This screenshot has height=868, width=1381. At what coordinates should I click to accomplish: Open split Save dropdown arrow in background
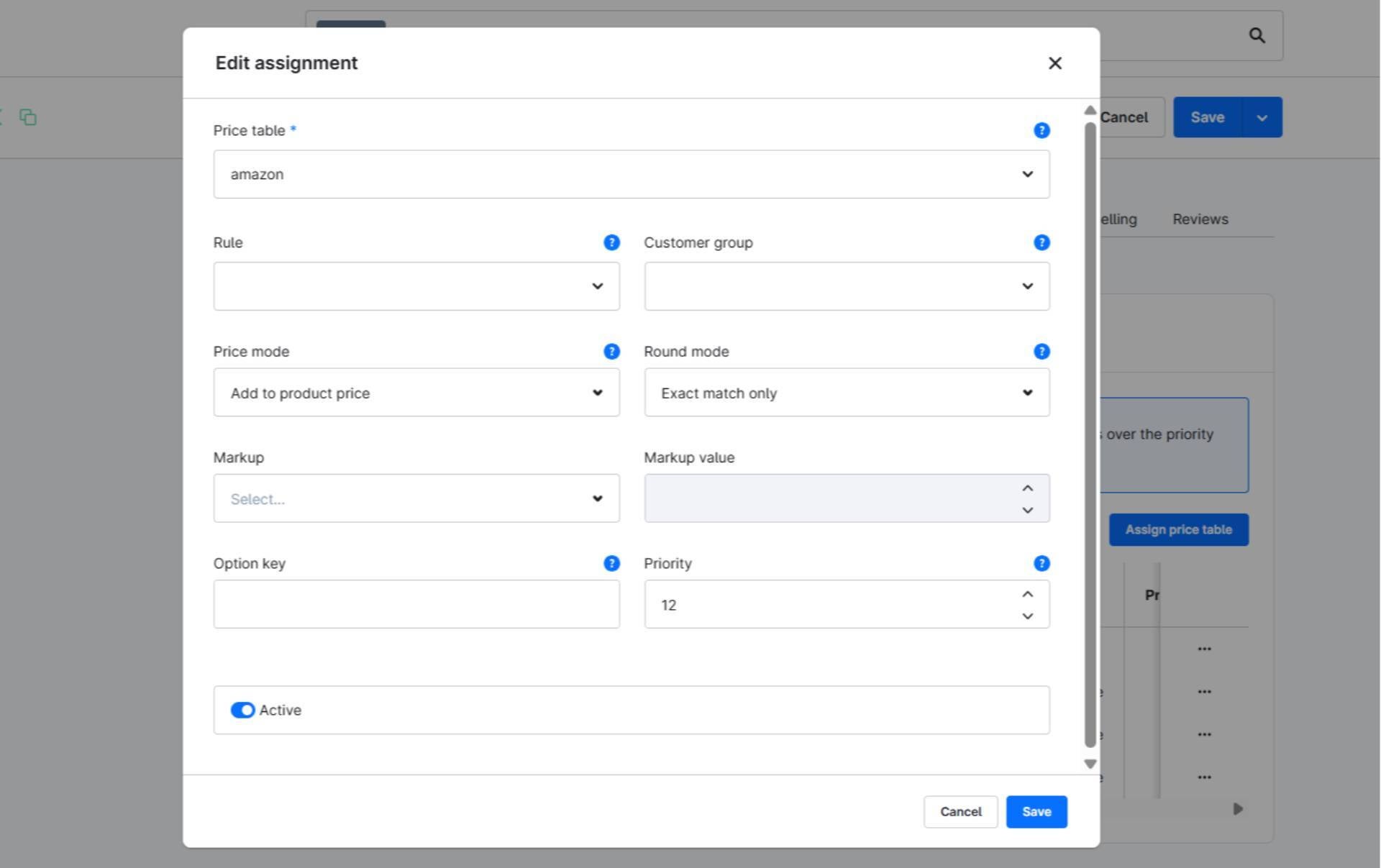point(1262,117)
